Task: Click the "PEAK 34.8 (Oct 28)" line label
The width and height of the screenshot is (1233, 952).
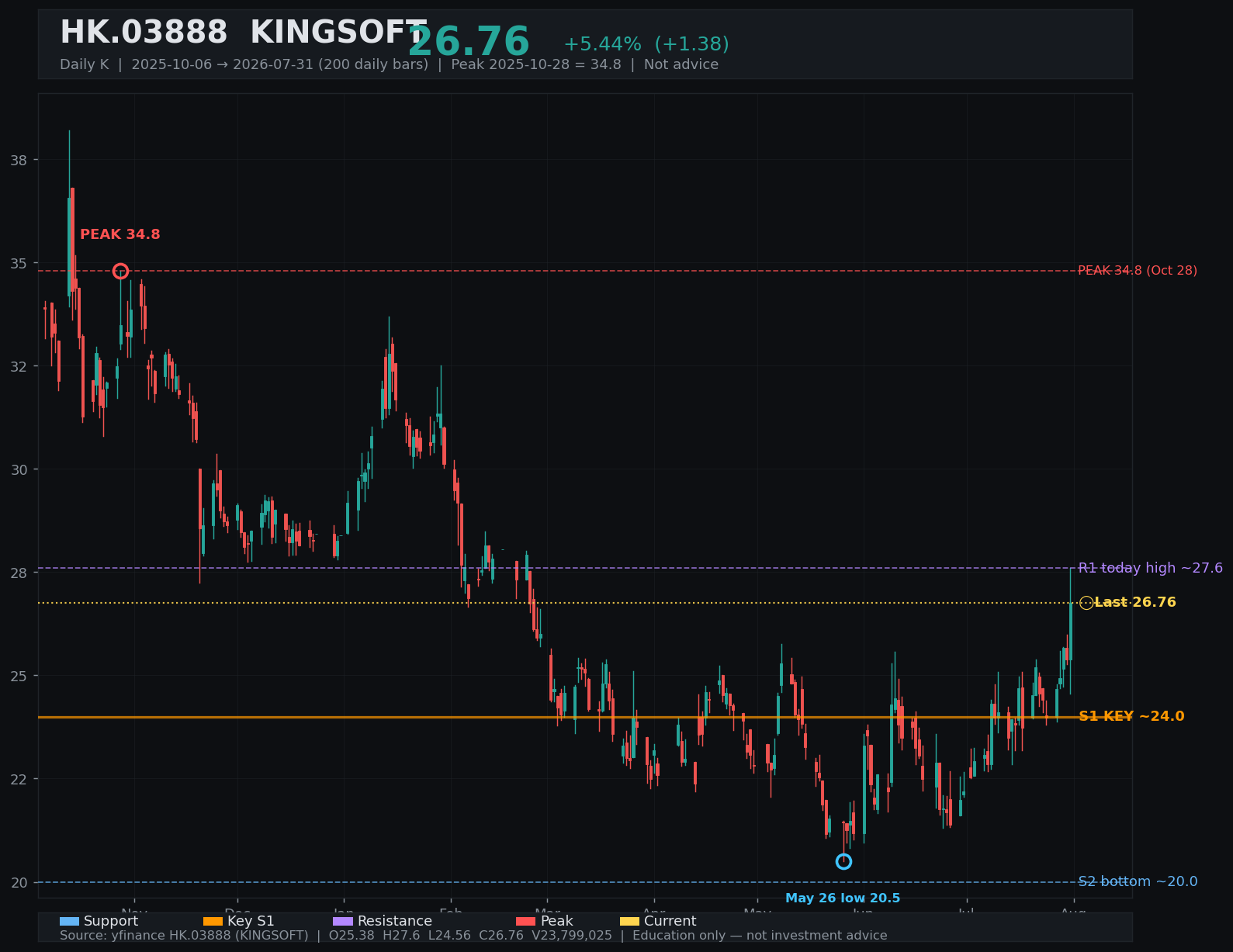Action: 1138,271
